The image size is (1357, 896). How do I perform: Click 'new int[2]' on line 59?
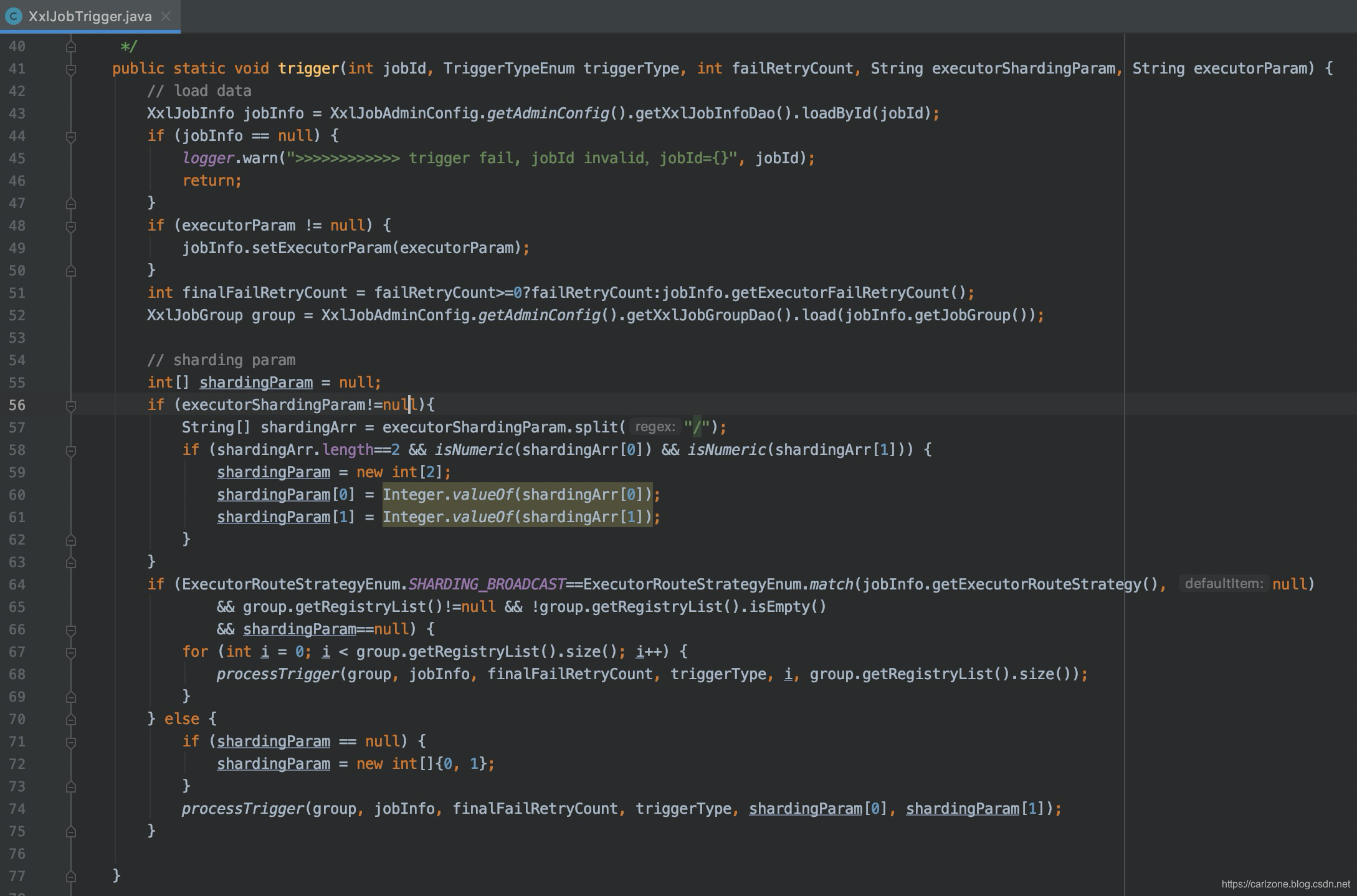[399, 472]
